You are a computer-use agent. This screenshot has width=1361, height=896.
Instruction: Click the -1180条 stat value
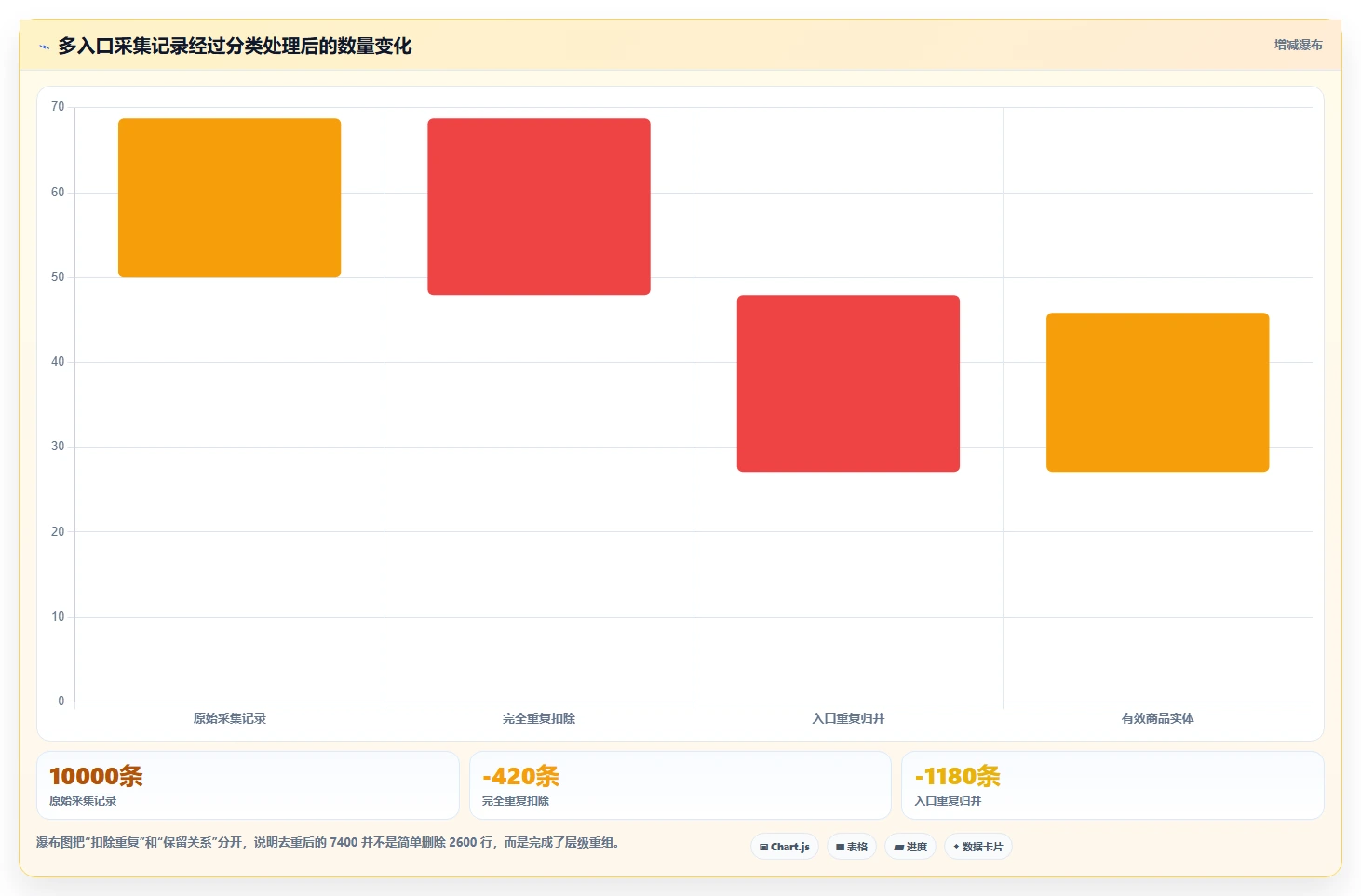coord(957,776)
